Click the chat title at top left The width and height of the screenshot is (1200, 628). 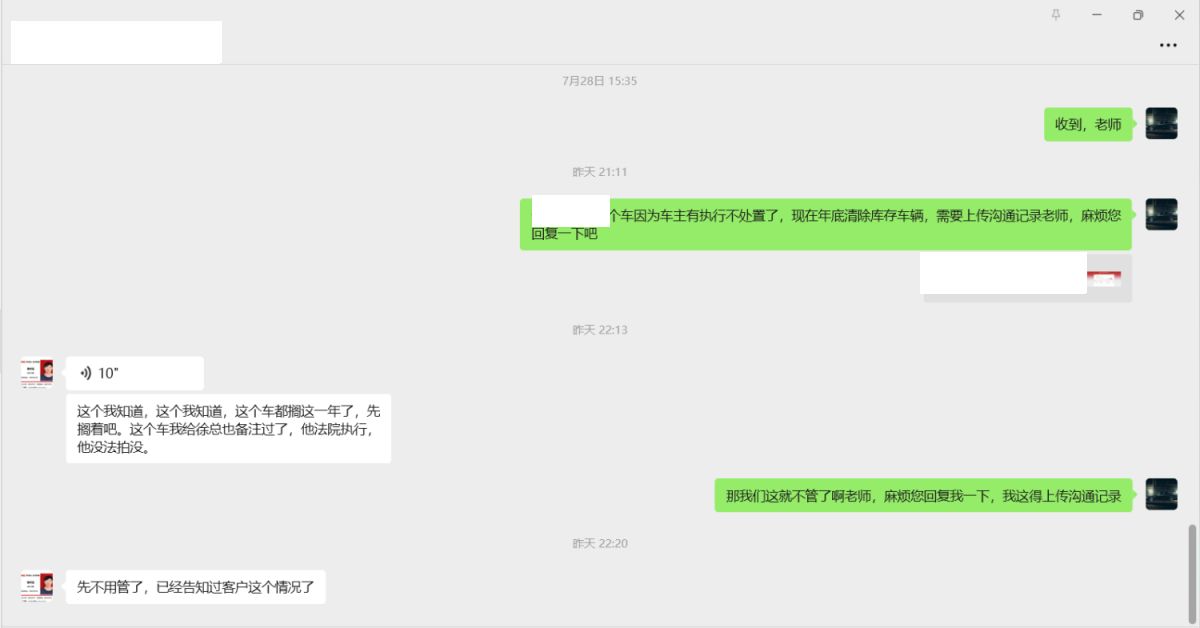116,42
